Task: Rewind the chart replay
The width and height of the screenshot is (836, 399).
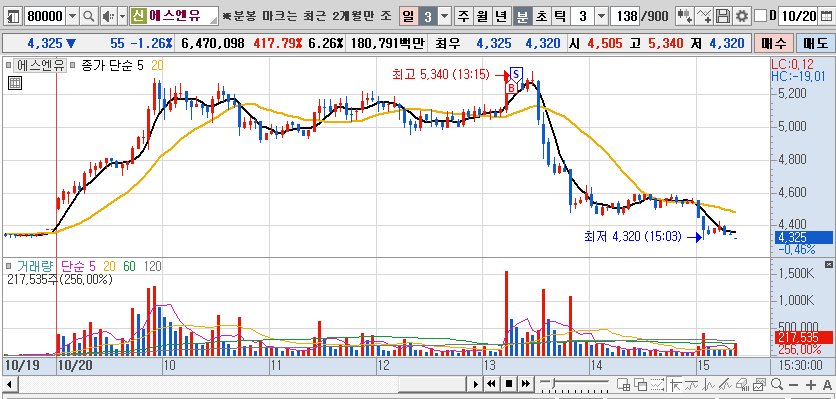Action: 492,384
